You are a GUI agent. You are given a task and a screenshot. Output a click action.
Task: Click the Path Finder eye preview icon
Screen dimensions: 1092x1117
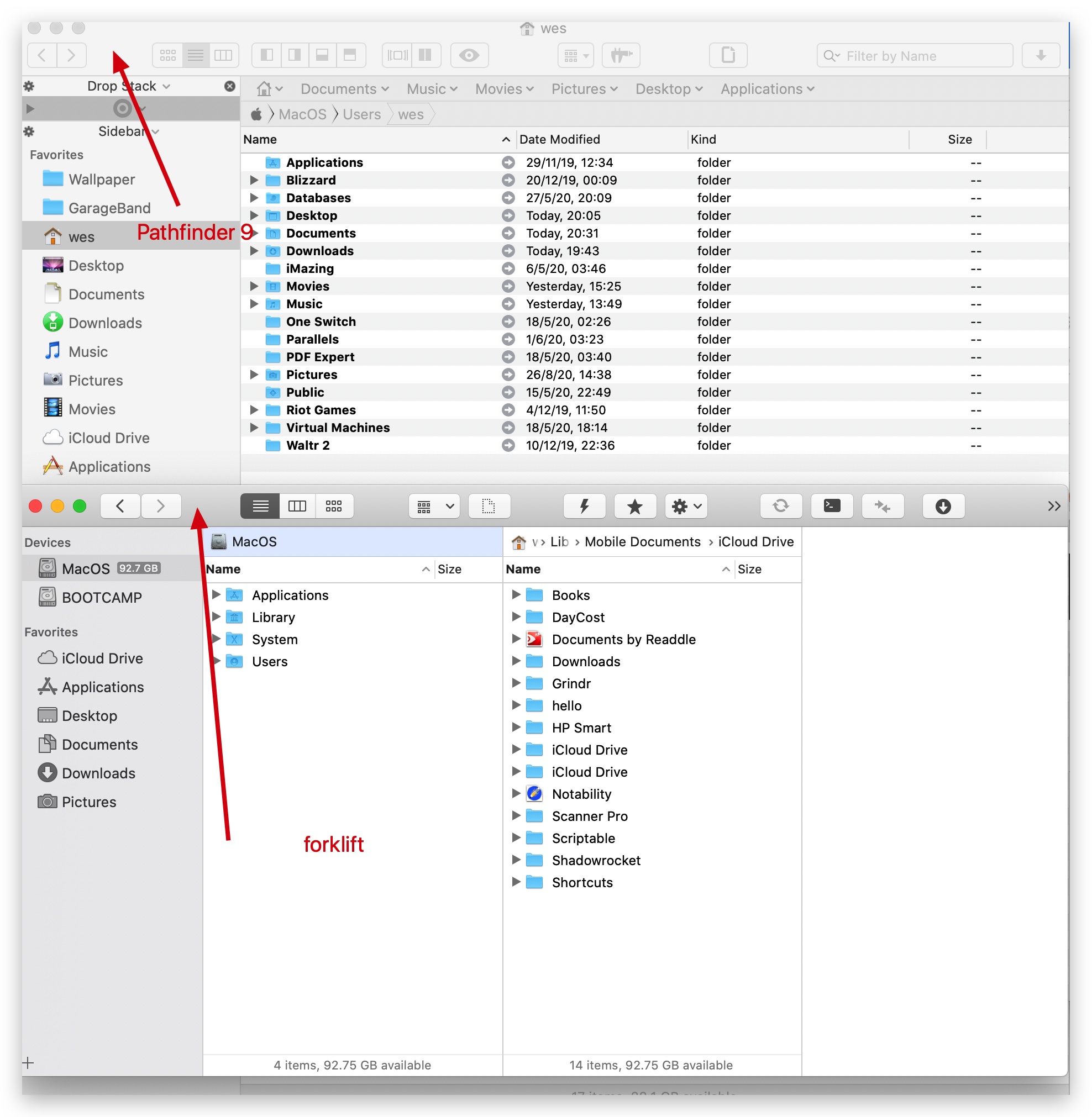pos(469,56)
